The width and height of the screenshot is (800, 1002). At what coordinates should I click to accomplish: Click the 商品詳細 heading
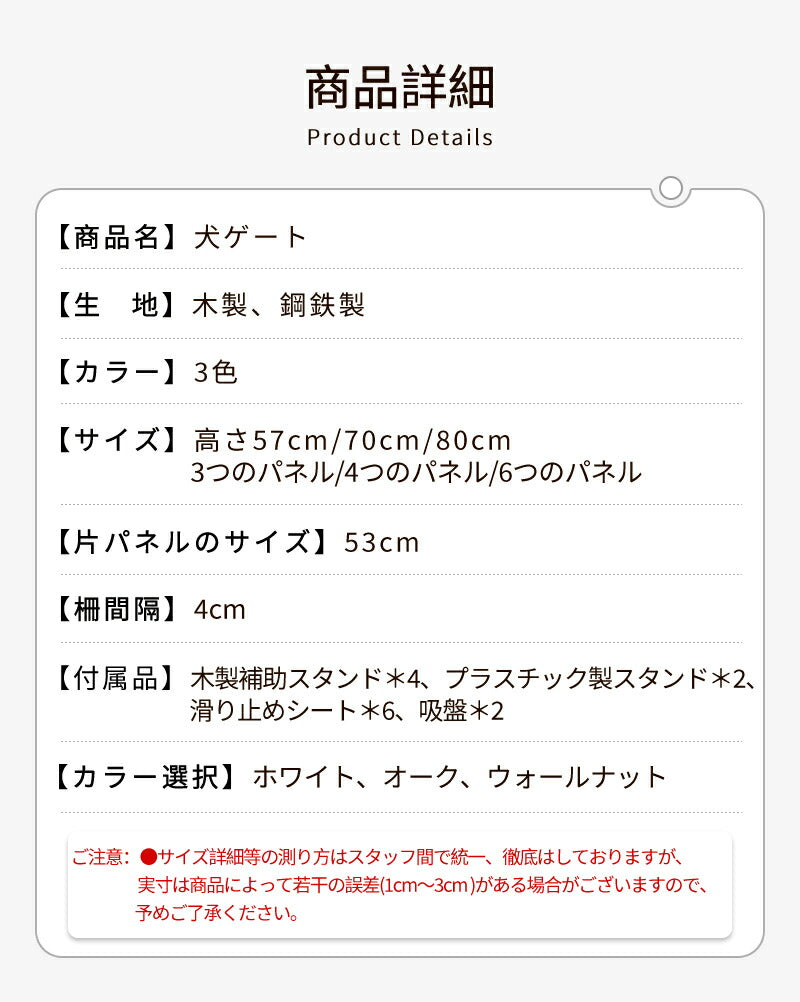[400, 87]
